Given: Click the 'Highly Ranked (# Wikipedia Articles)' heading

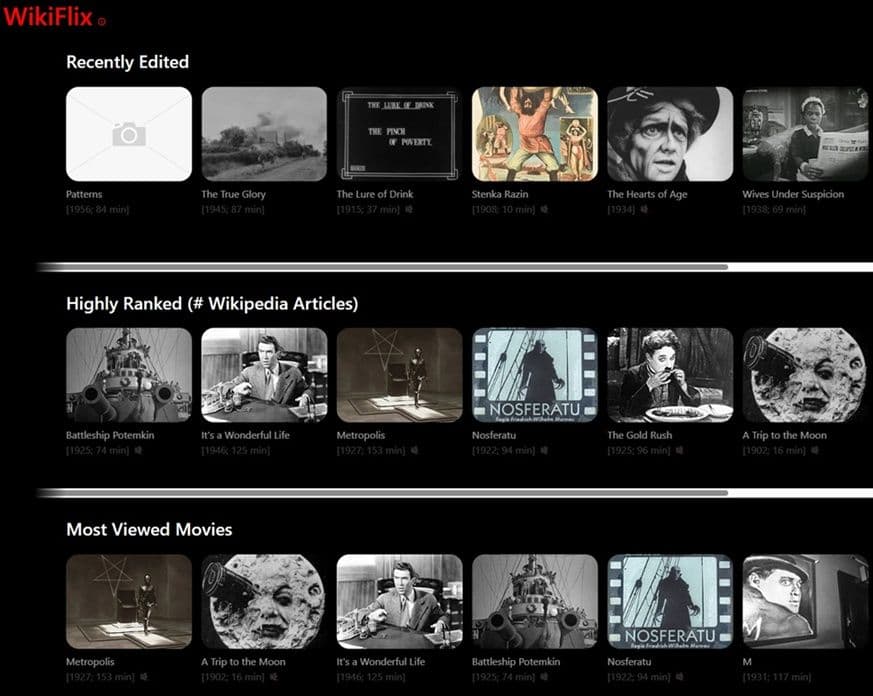Looking at the screenshot, I should [212, 303].
